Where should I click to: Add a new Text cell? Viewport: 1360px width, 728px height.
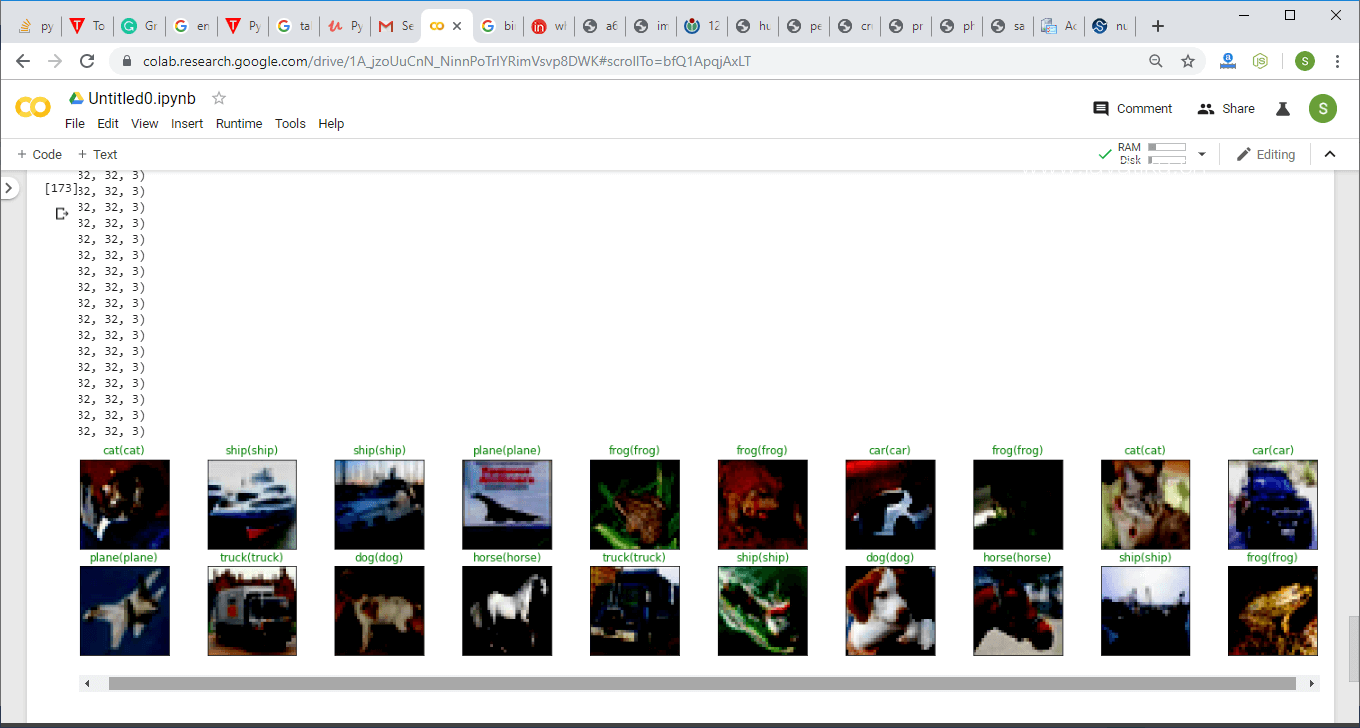point(98,154)
